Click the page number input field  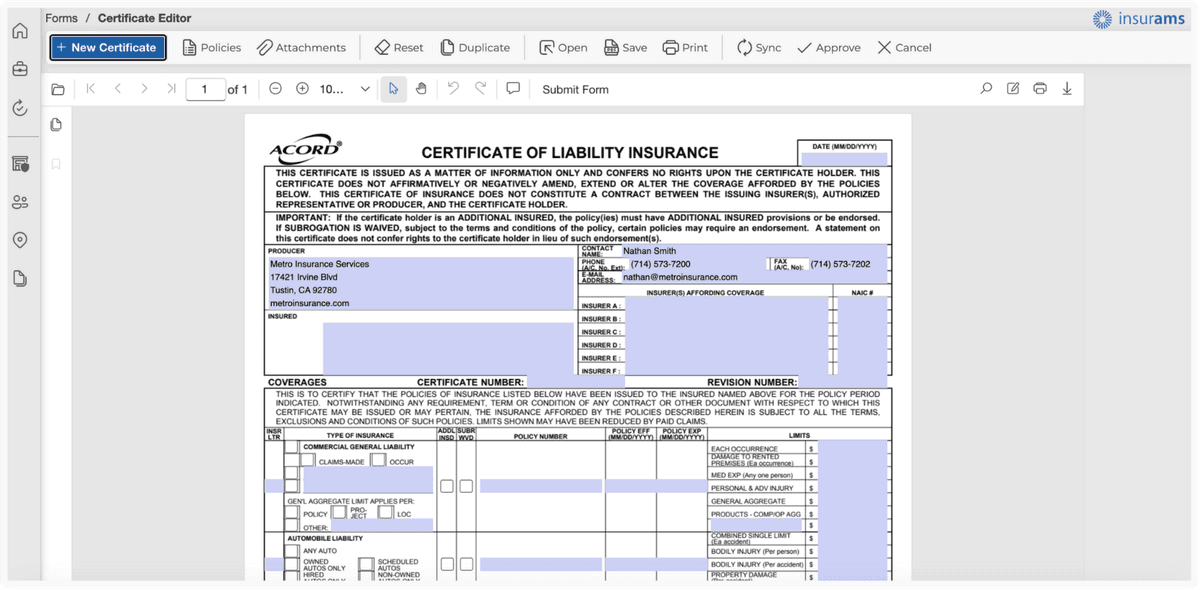click(x=205, y=89)
